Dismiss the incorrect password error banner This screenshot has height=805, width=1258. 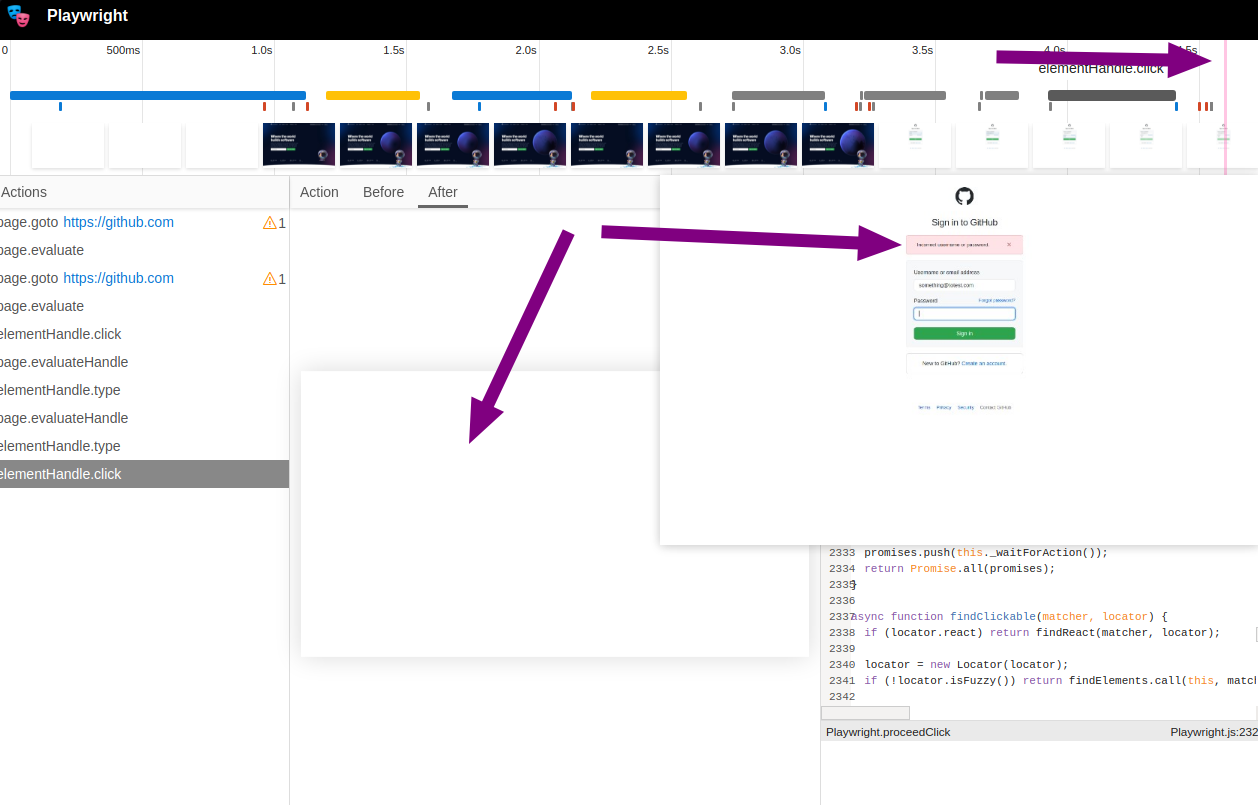[x=1009, y=244]
